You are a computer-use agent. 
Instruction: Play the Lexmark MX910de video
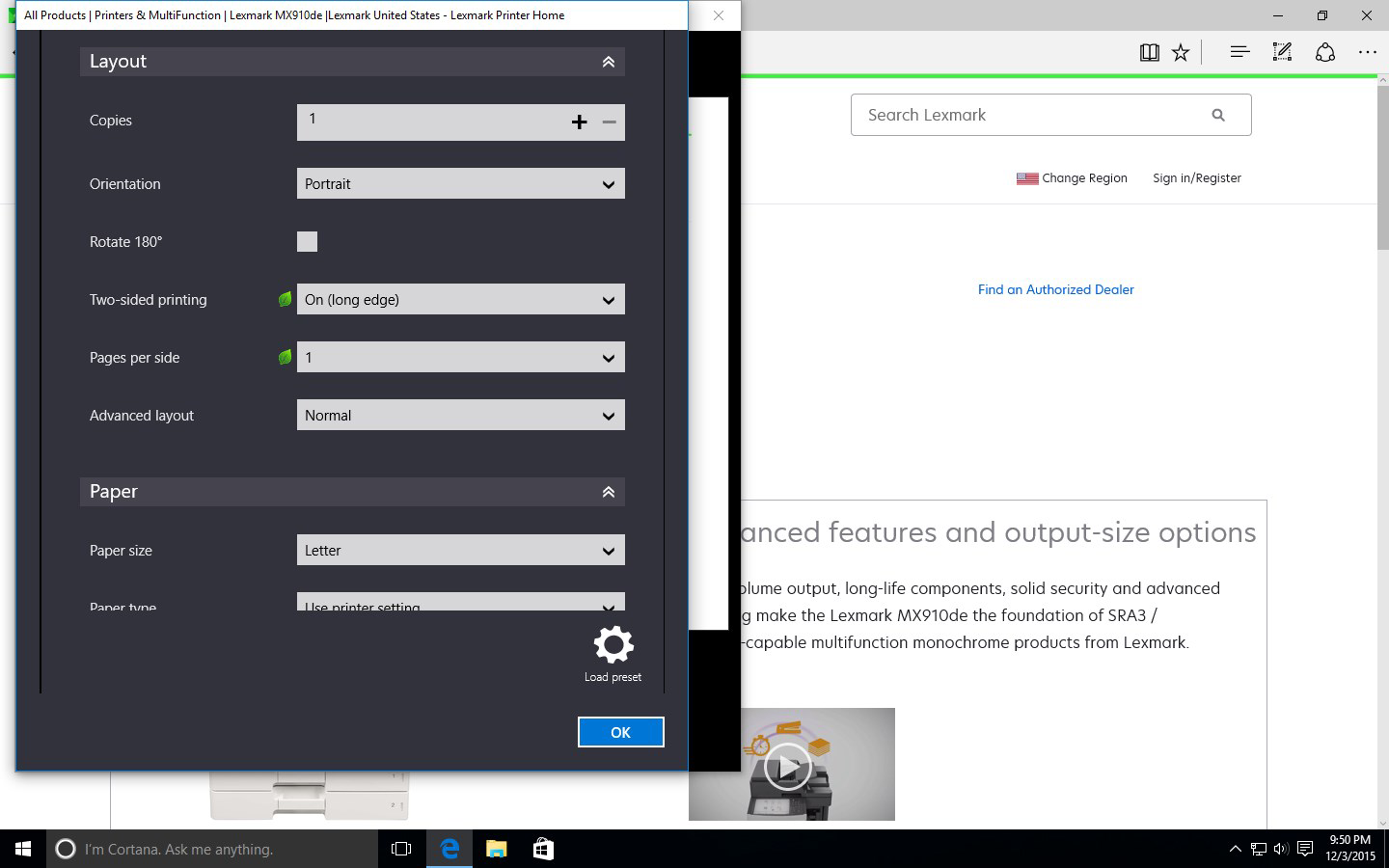[788, 765]
